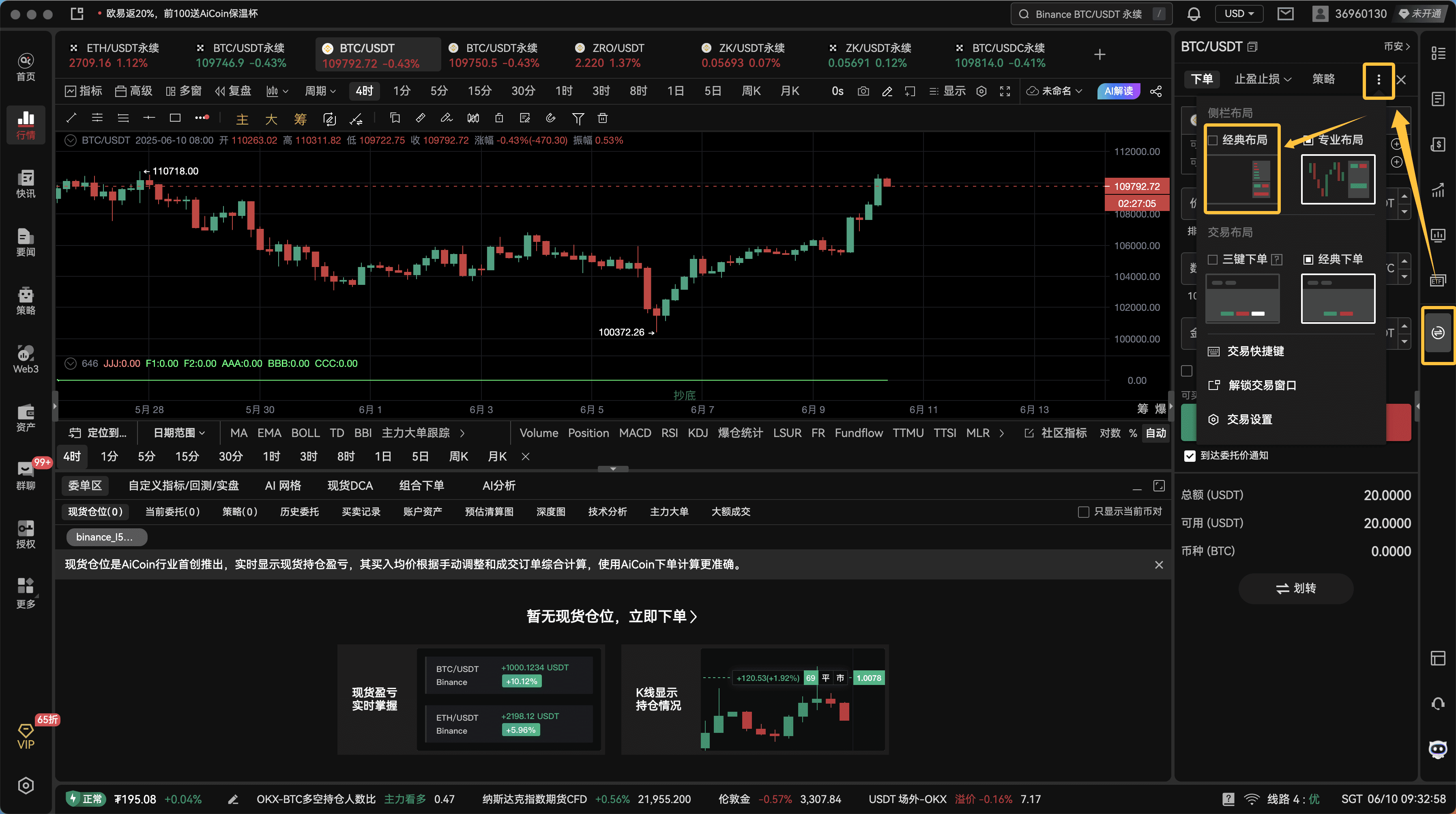Open the AI 网格 tab
This screenshot has height=814, width=1456.
pos(283,486)
